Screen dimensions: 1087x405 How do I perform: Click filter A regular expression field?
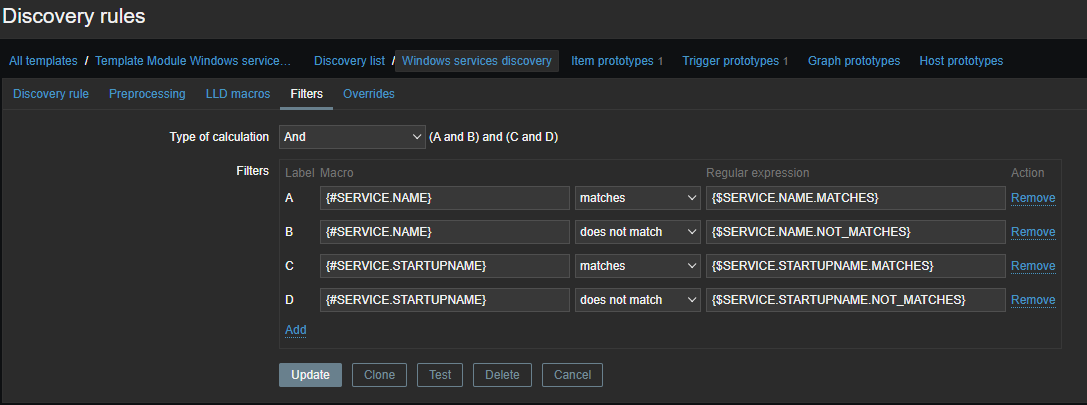point(854,198)
